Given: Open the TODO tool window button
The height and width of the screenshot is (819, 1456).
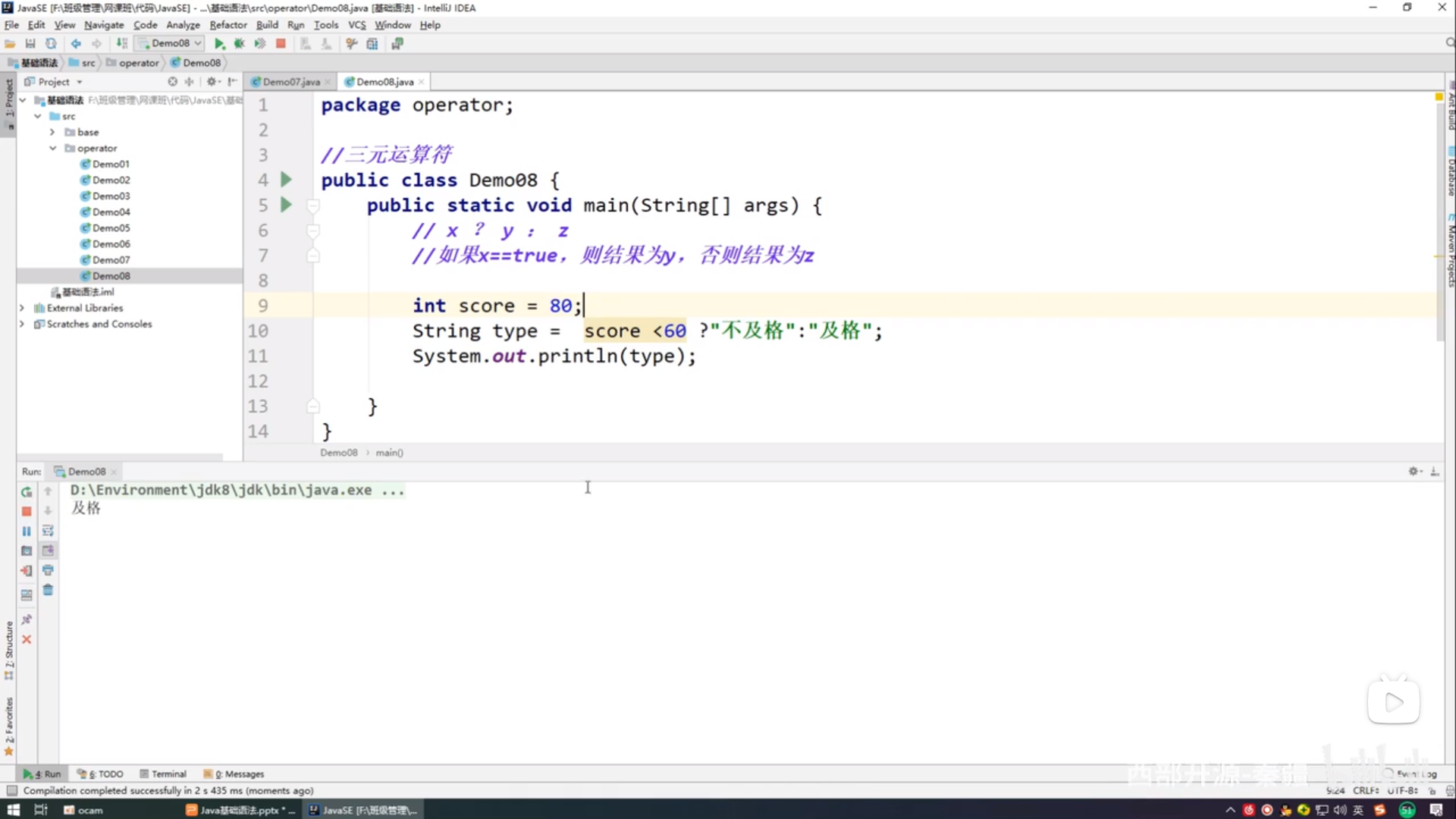Looking at the screenshot, I should (100, 774).
